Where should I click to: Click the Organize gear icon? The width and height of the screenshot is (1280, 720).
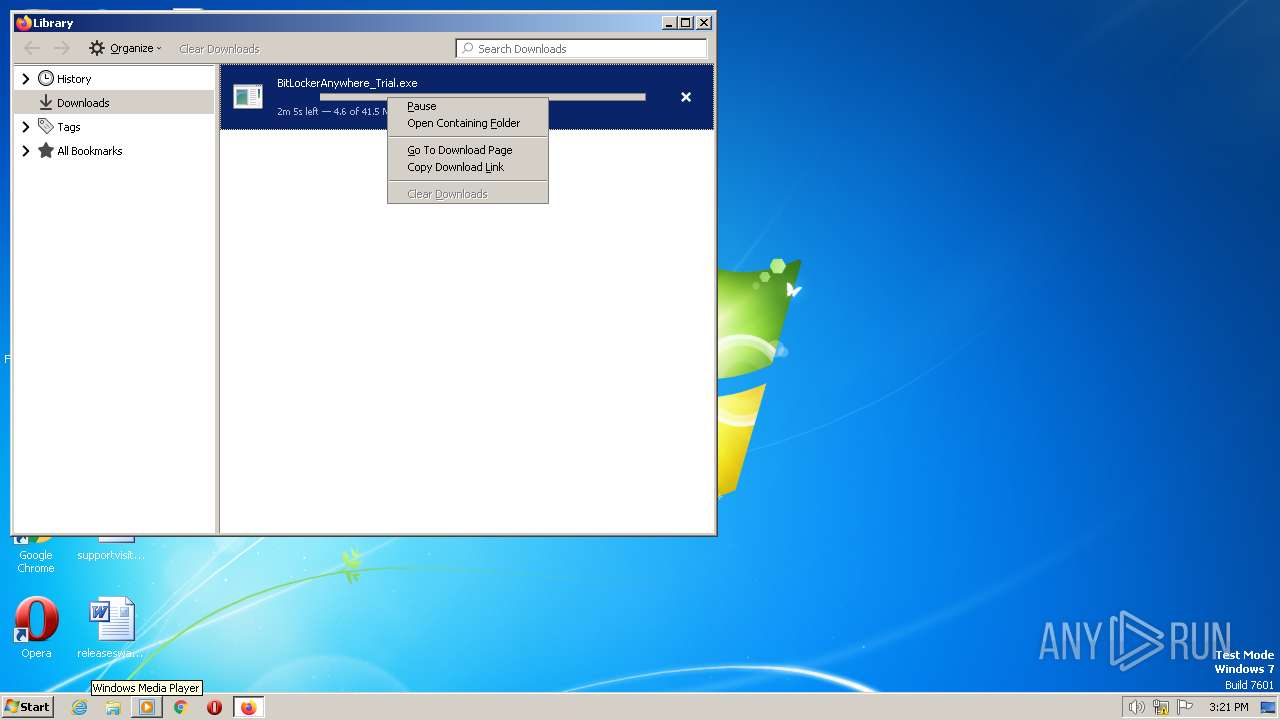[97, 48]
